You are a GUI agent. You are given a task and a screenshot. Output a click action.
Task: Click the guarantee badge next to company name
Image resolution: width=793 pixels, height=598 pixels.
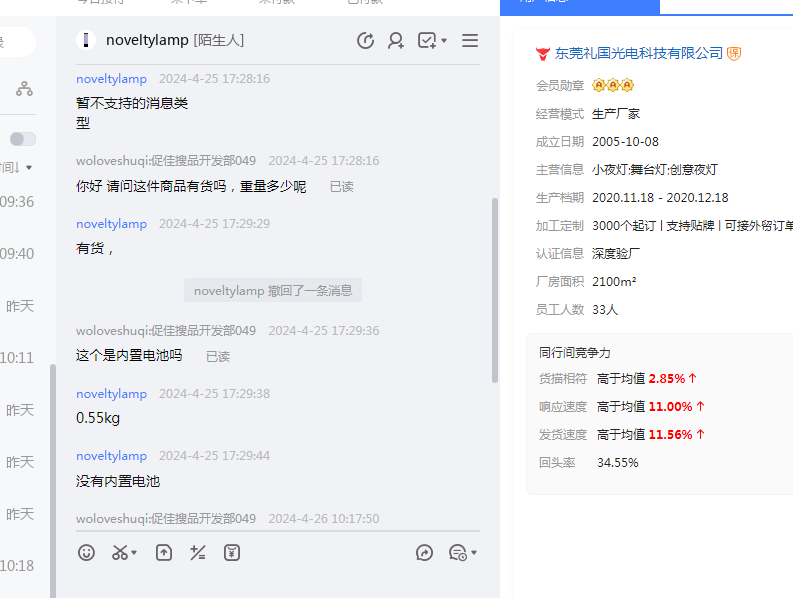tap(734, 54)
